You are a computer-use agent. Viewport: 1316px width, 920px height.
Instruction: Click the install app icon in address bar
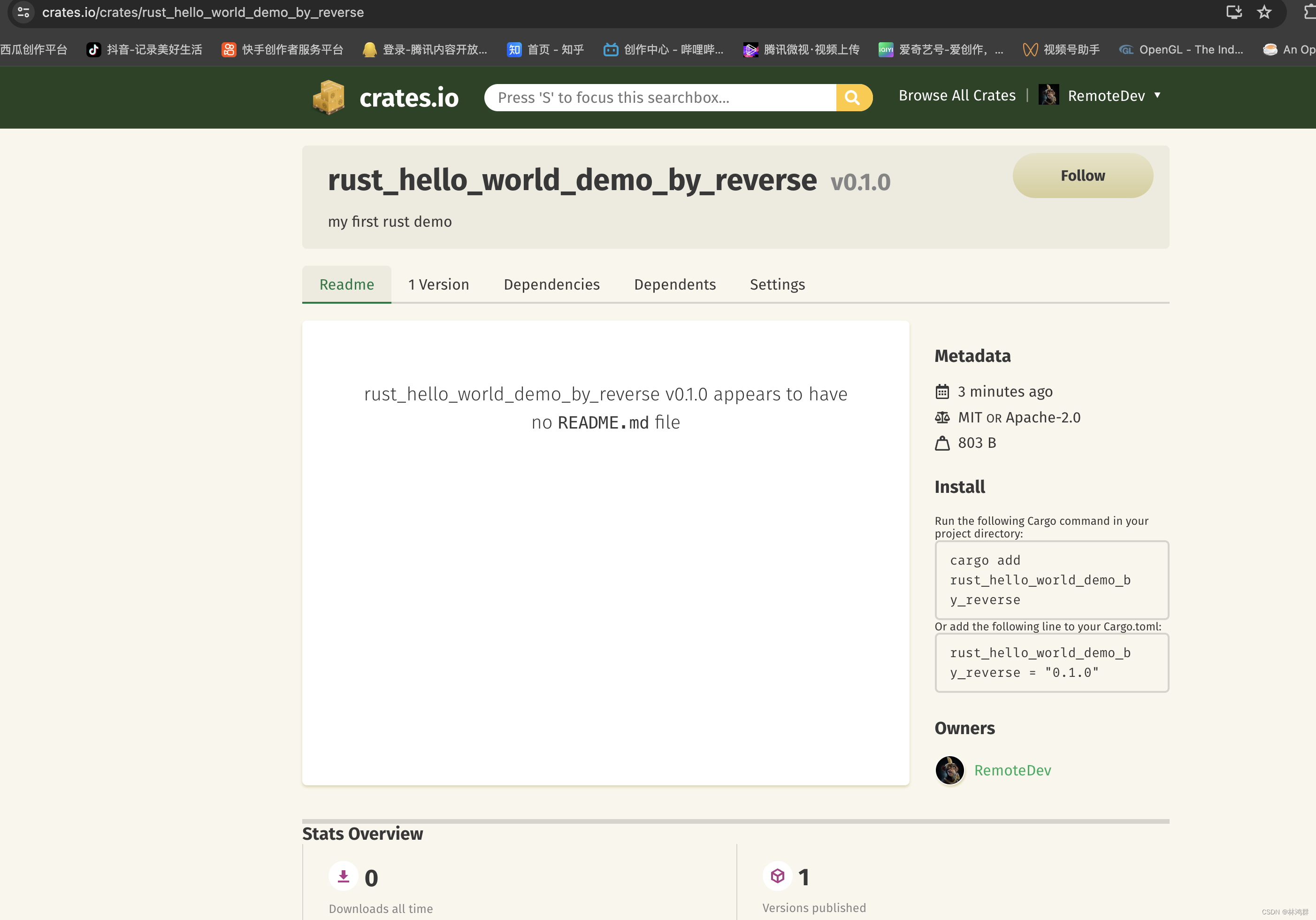click(1233, 12)
